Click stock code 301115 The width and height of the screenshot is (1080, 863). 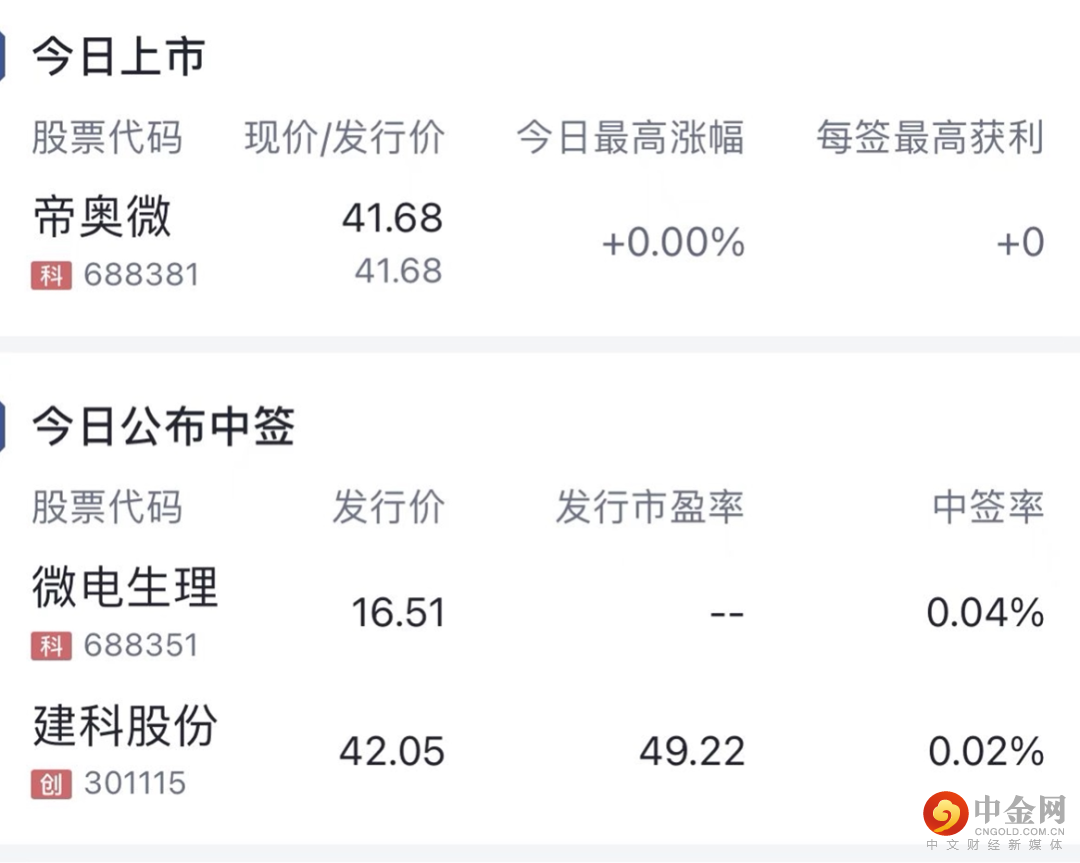135,783
